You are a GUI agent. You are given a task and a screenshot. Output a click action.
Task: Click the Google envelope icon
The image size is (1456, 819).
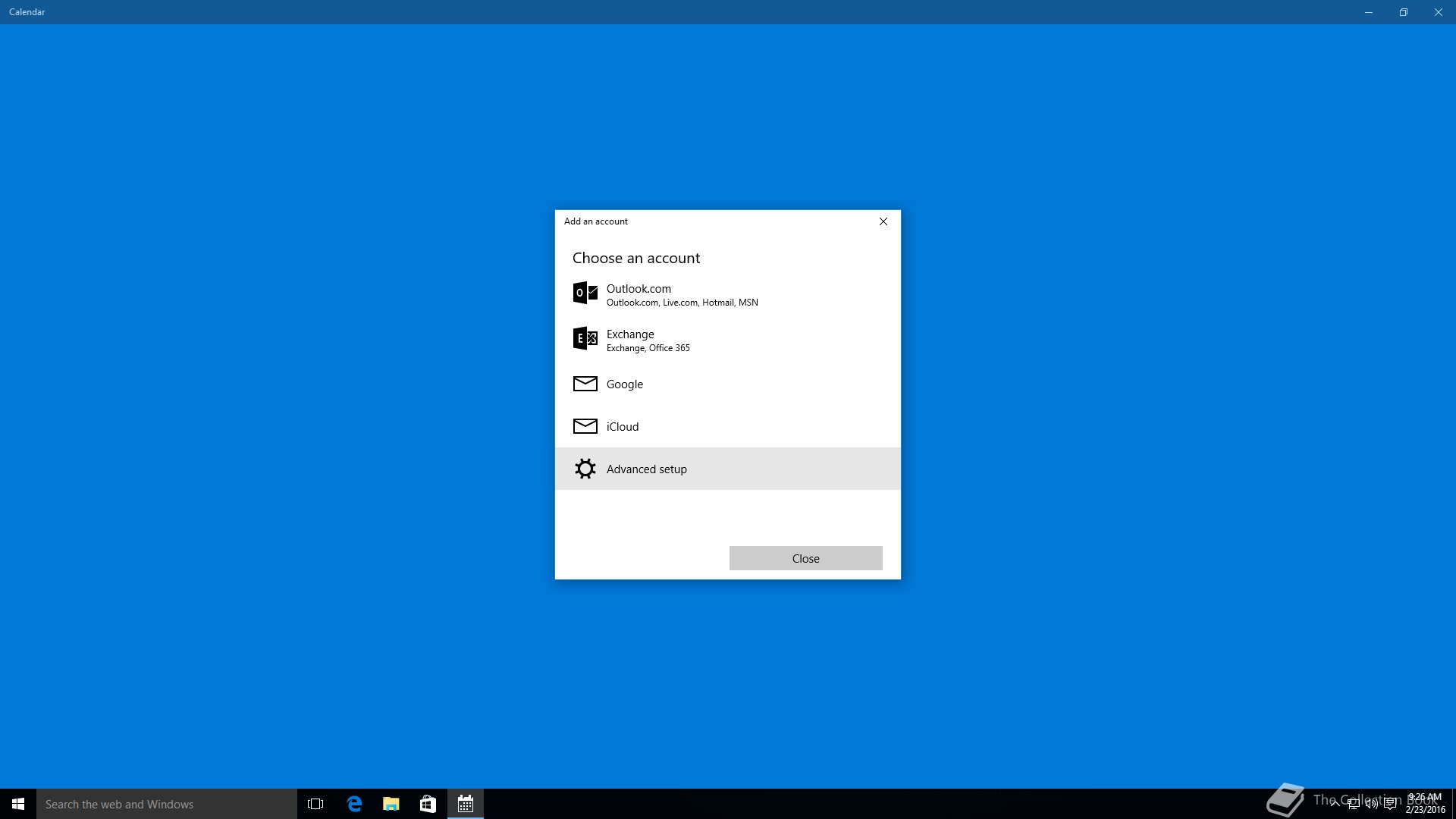point(585,384)
